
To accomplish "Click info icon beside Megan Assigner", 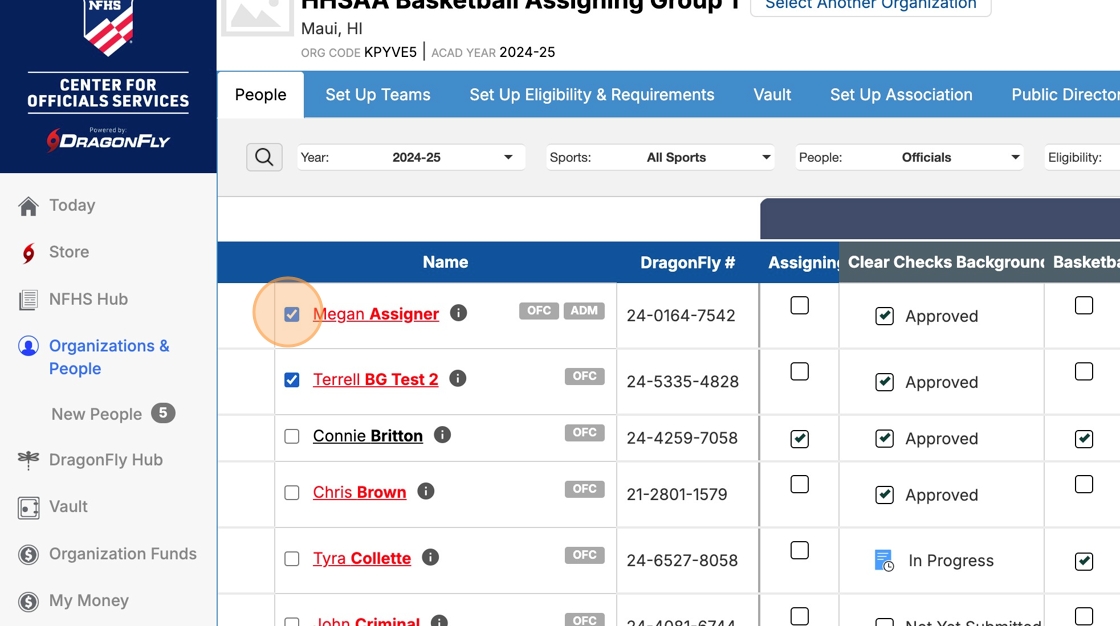I will [x=458, y=313].
